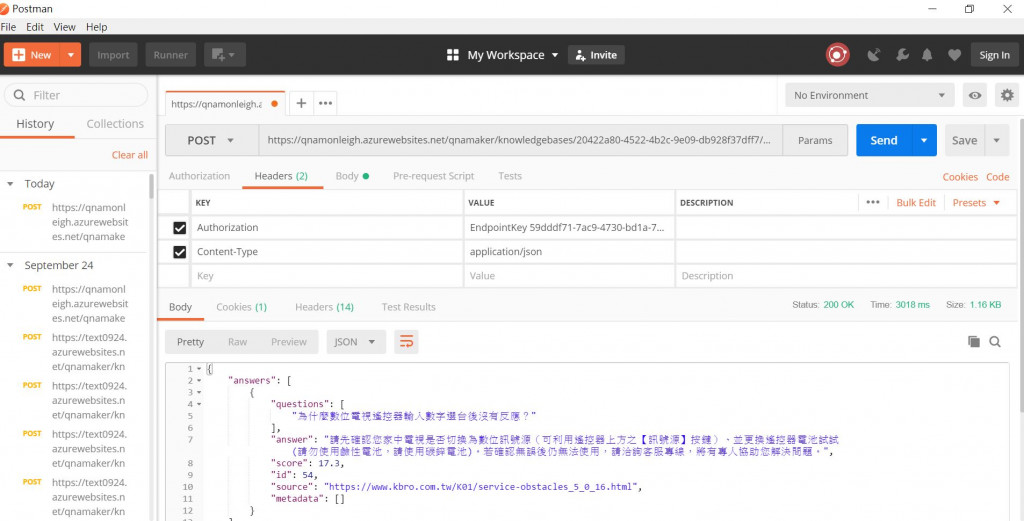
Task: Open the File menu
Action: pos(8,27)
